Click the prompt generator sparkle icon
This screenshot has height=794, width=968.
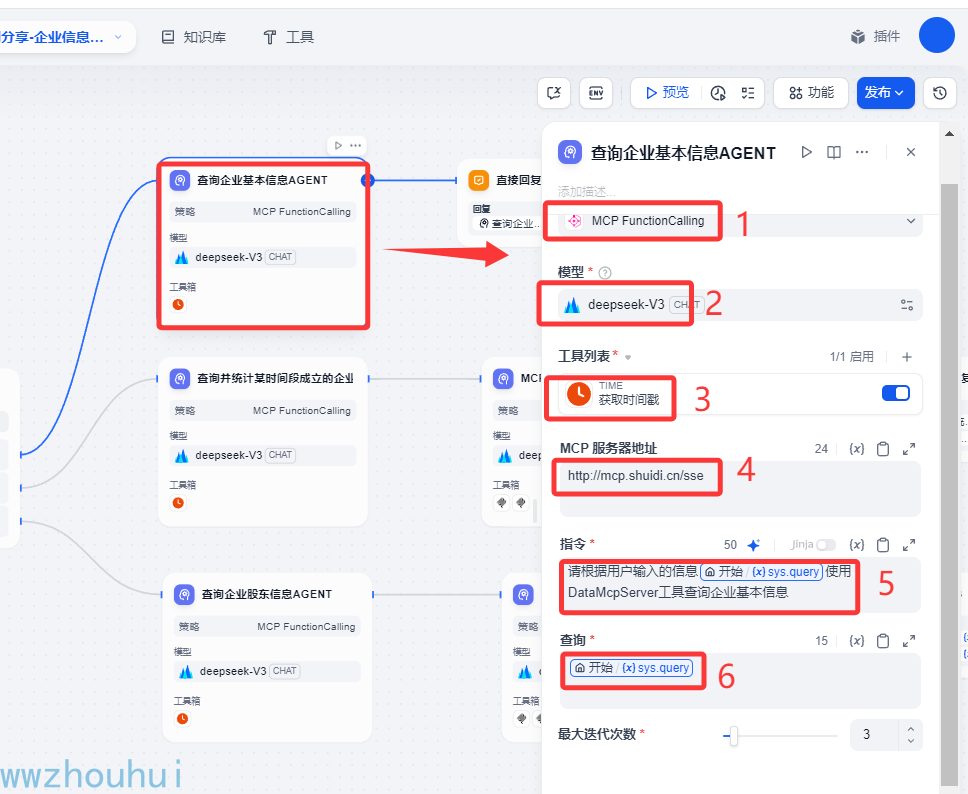coord(754,545)
